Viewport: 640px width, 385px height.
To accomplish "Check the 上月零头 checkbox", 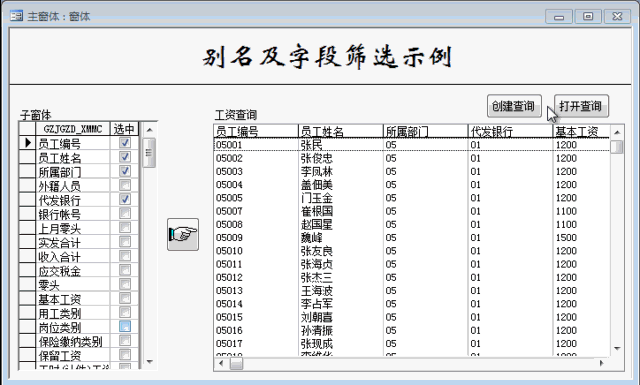I will [x=125, y=227].
